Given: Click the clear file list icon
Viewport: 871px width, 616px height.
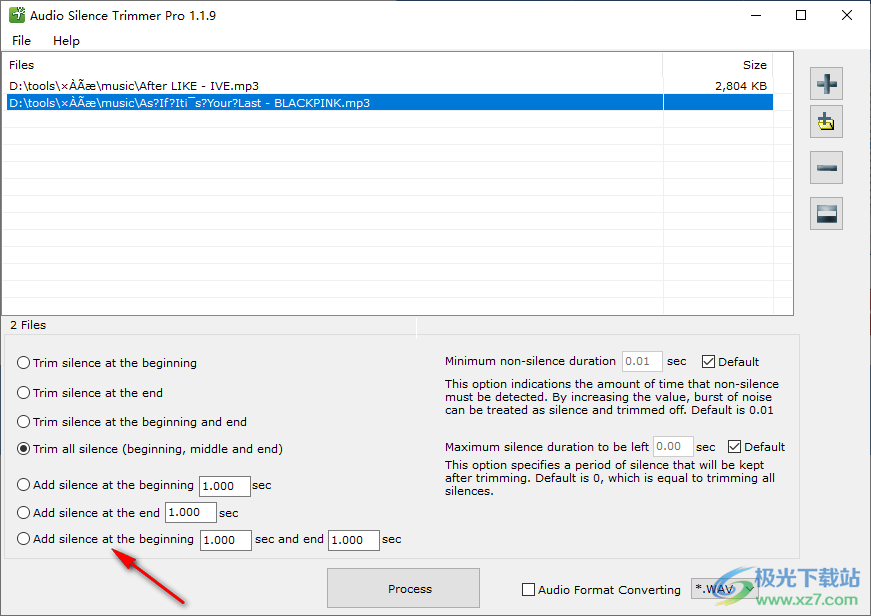Looking at the screenshot, I should tap(827, 213).
